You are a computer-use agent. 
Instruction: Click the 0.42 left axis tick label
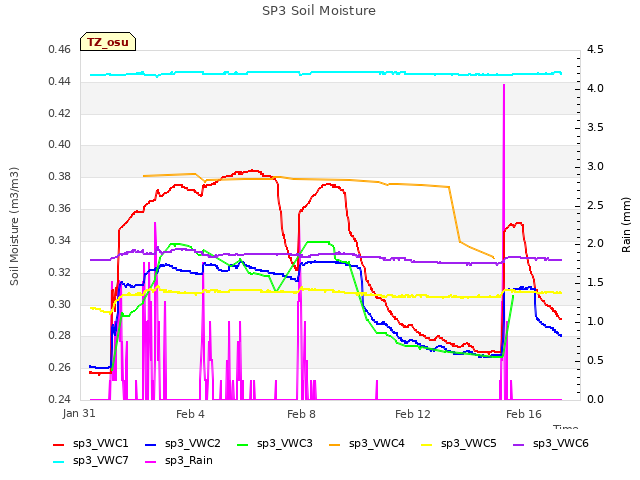60,113
